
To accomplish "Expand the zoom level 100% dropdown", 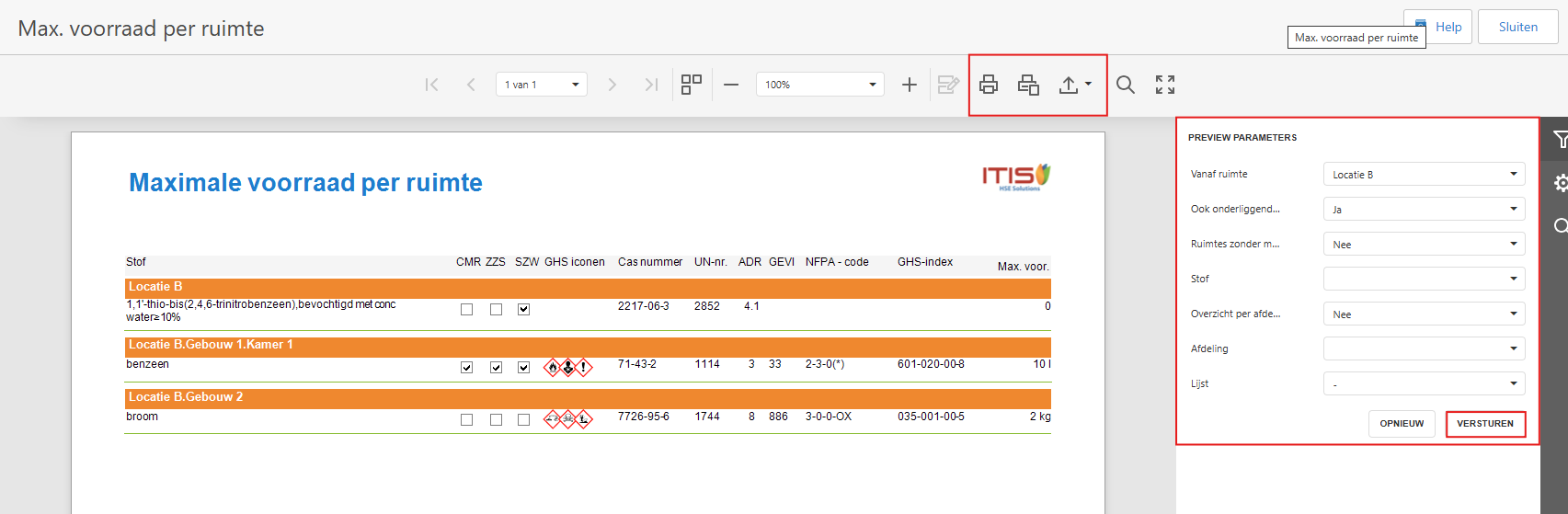I will (819, 85).
